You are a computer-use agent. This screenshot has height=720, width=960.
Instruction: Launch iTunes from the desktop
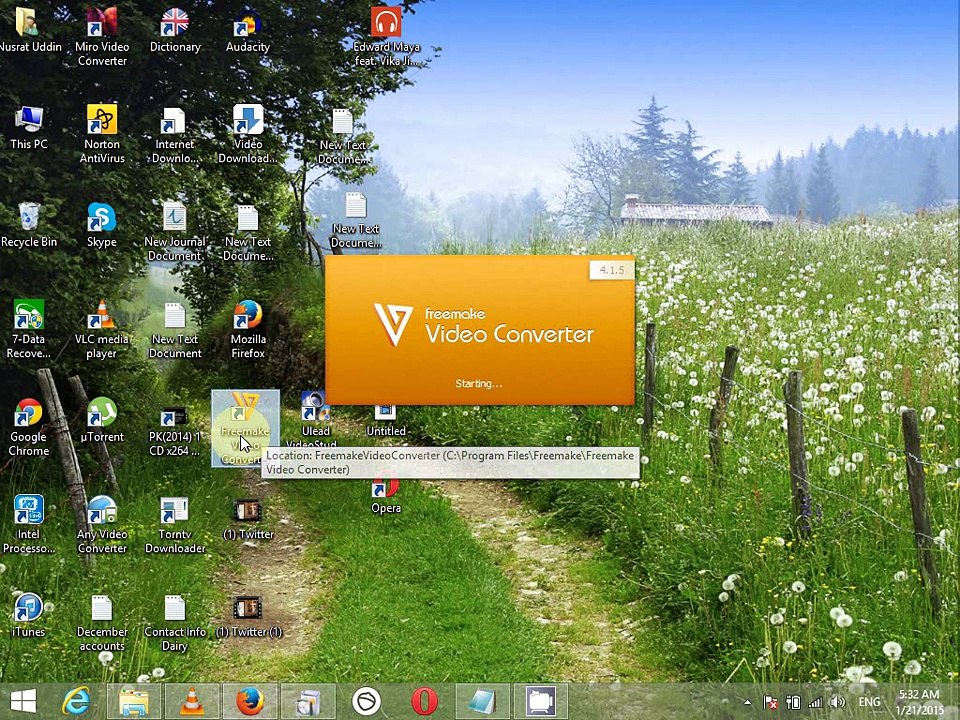click(29, 615)
